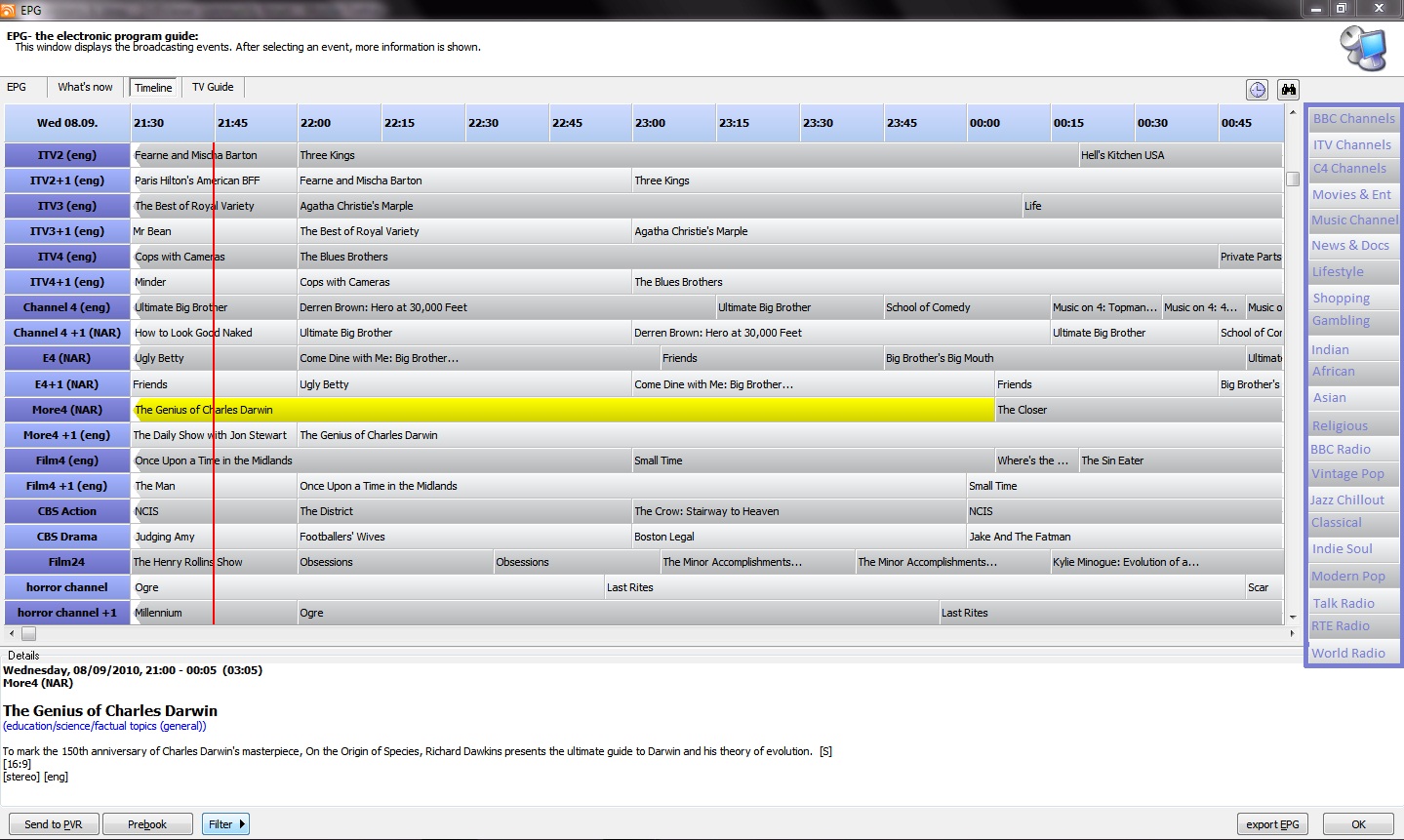Select the Modern Pop group
Viewport: 1404px width, 840px height.
point(1353,577)
